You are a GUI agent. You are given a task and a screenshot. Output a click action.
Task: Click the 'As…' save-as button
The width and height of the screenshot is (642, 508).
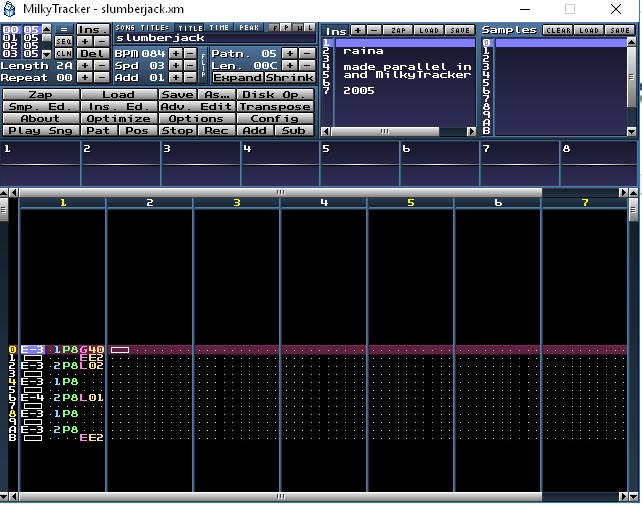click(217, 95)
